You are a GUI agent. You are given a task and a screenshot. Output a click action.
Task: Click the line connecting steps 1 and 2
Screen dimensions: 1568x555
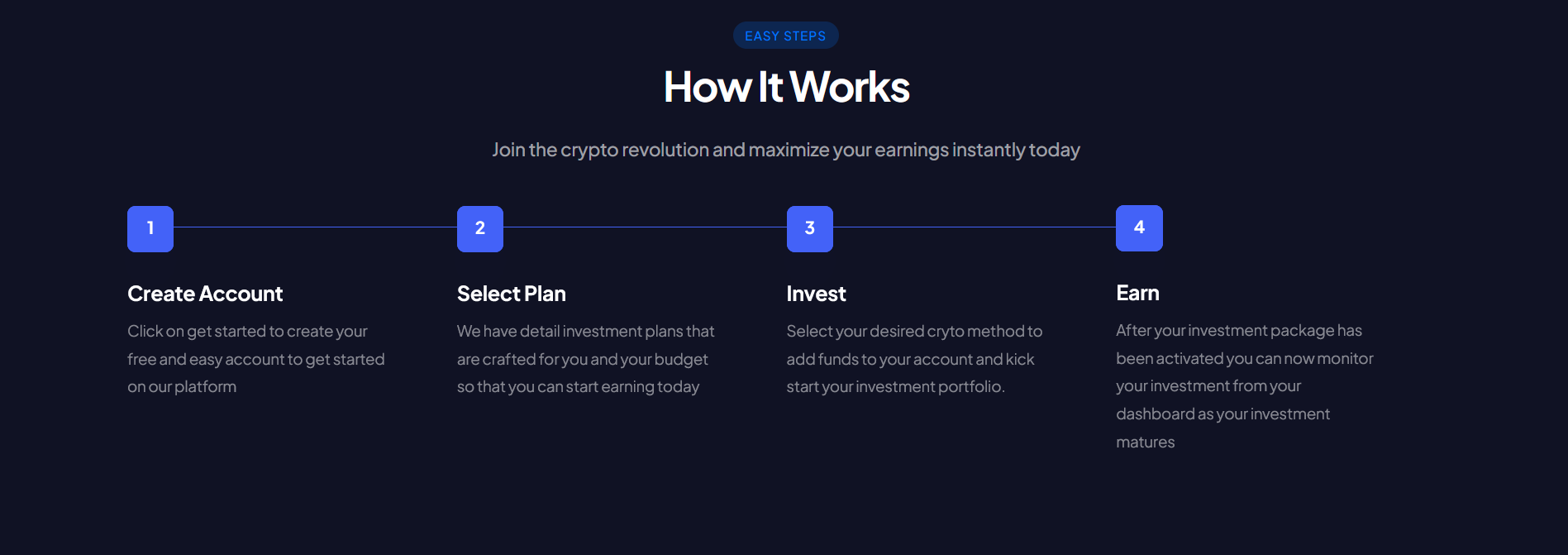coord(315,227)
